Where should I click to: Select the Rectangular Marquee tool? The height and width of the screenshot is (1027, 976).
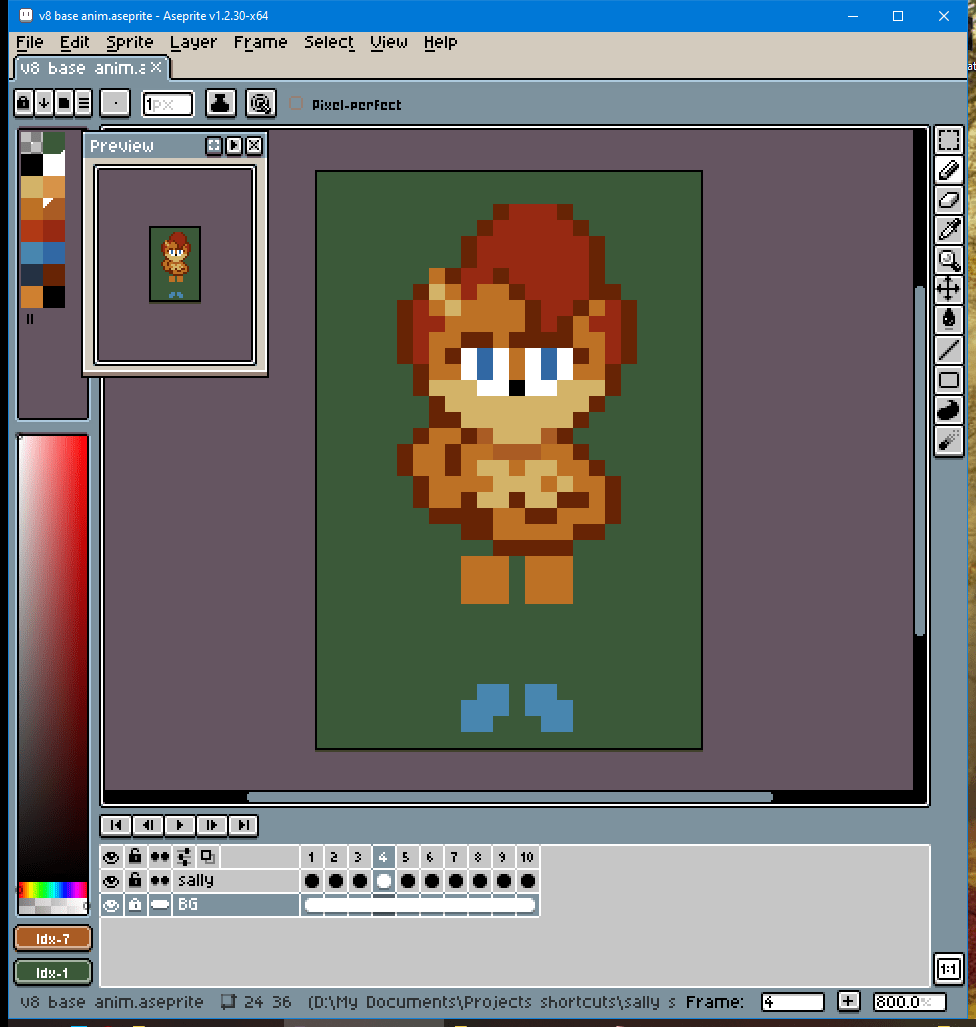tap(948, 140)
